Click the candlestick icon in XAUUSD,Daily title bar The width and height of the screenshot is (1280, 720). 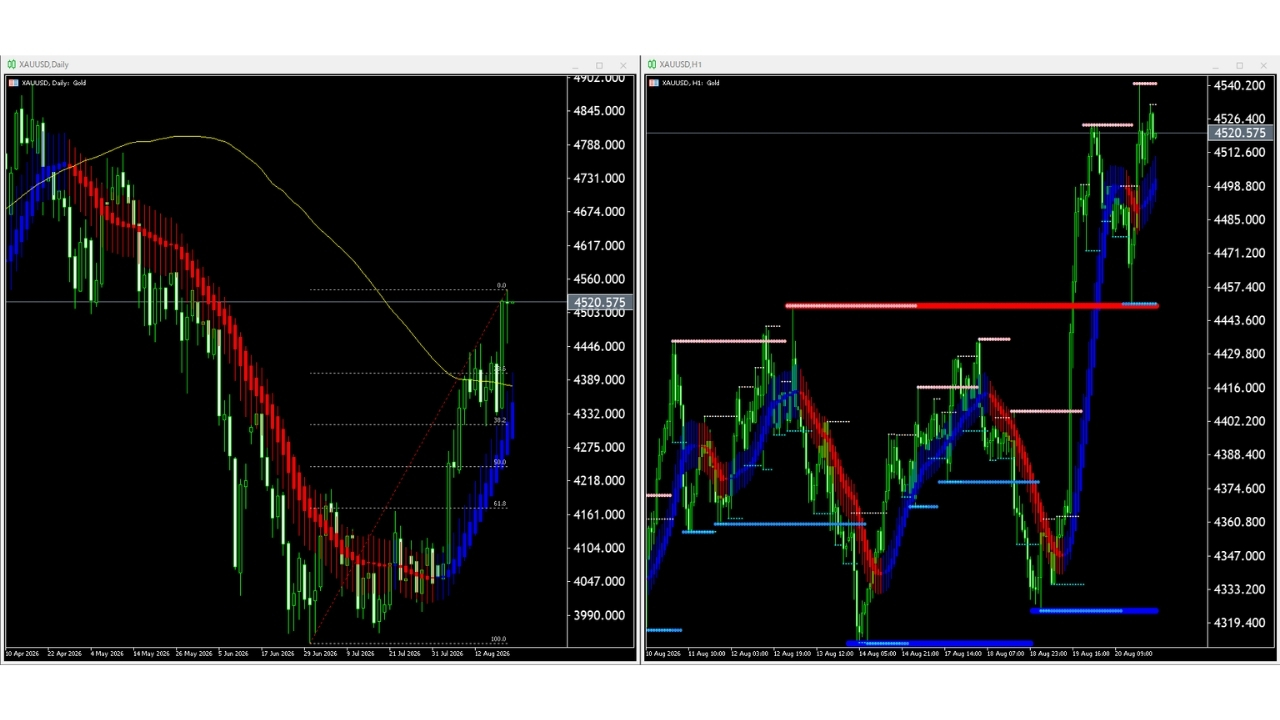coord(12,65)
